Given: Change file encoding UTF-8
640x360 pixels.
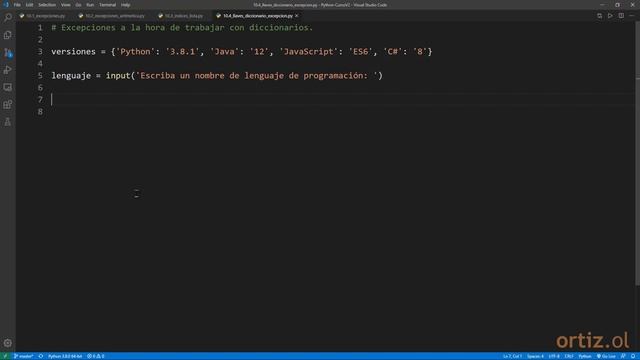Looking at the screenshot, I should tap(554, 356).
